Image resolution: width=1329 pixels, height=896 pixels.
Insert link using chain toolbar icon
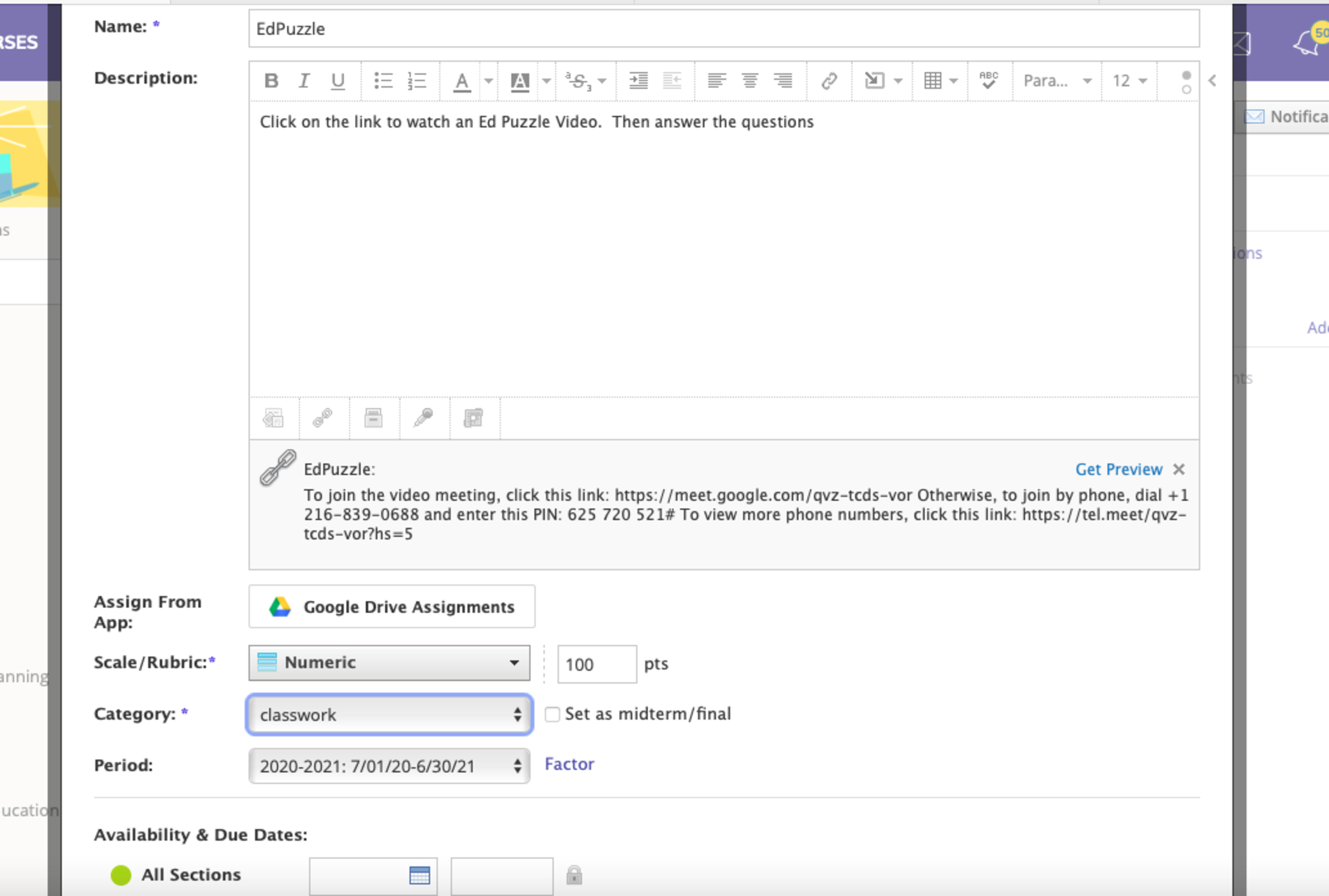[829, 81]
